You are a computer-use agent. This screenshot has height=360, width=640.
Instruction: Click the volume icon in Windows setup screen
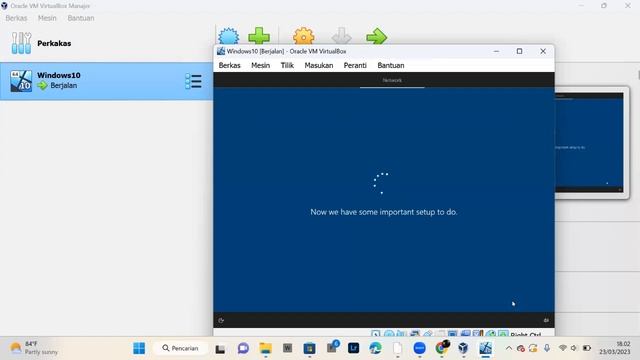[x=546, y=320]
